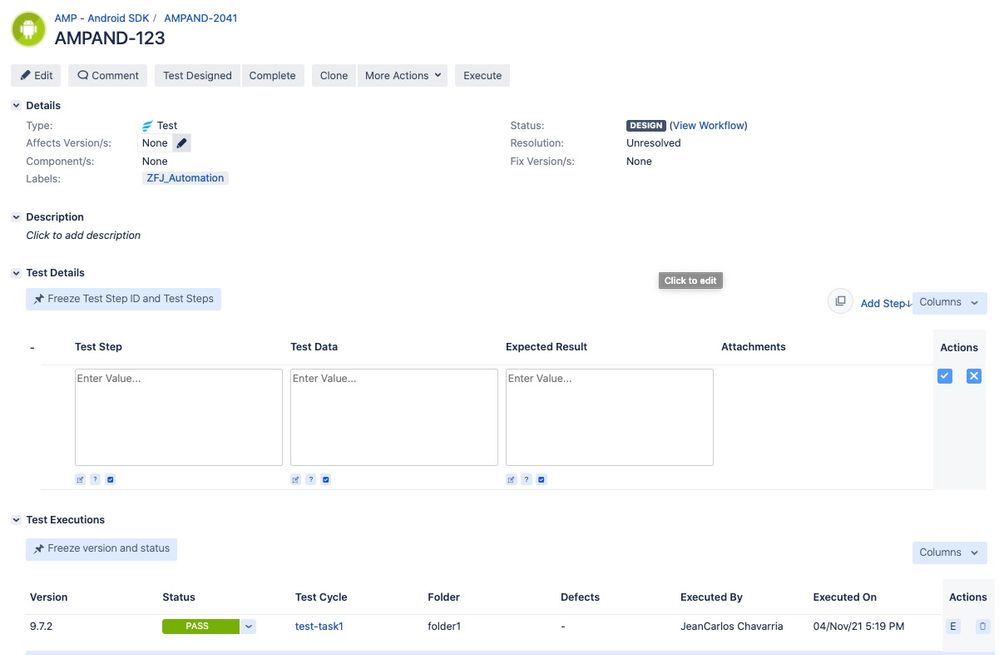Click the Test Designed workflow button
The height and width of the screenshot is (655, 999).
click(x=198, y=75)
